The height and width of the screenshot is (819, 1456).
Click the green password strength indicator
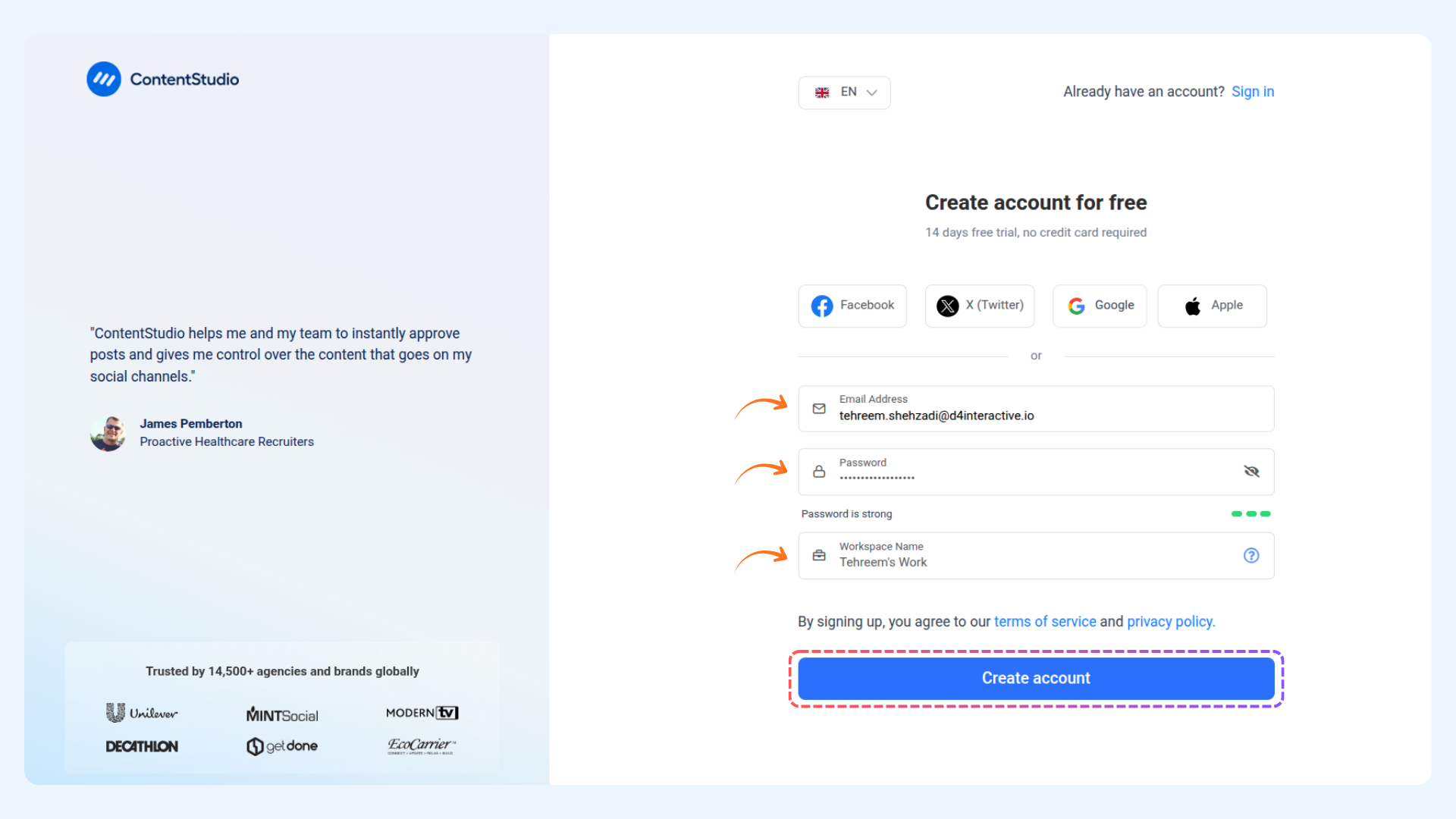point(1251,514)
